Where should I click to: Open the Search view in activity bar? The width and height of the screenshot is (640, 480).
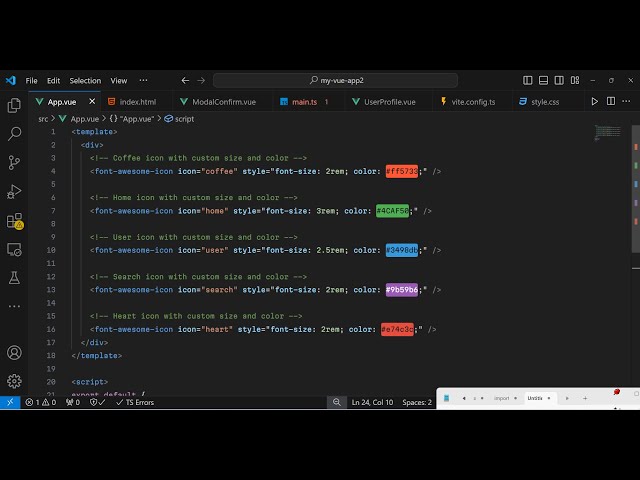[x=14, y=133]
